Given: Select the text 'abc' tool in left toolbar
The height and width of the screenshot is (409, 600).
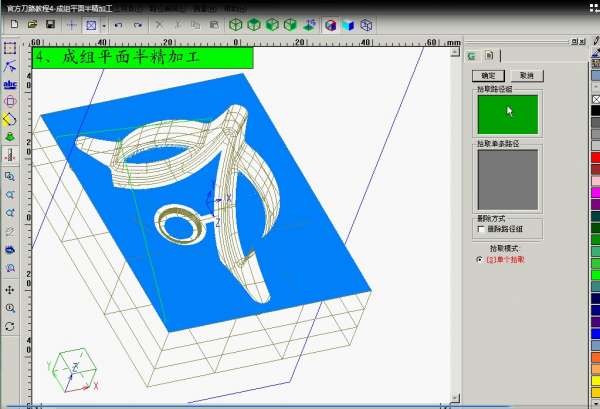Looking at the screenshot, I should (10, 83).
